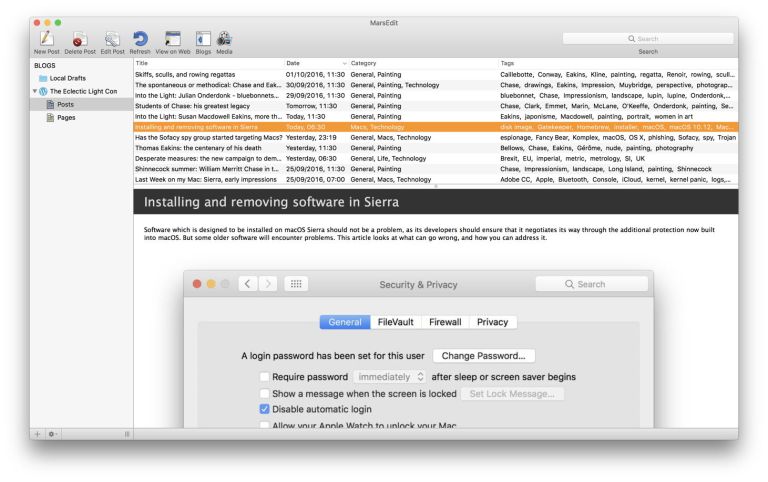Click the forward arrow in Security & Privacy
This screenshot has width=768, height=482.
click(x=268, y=284)
